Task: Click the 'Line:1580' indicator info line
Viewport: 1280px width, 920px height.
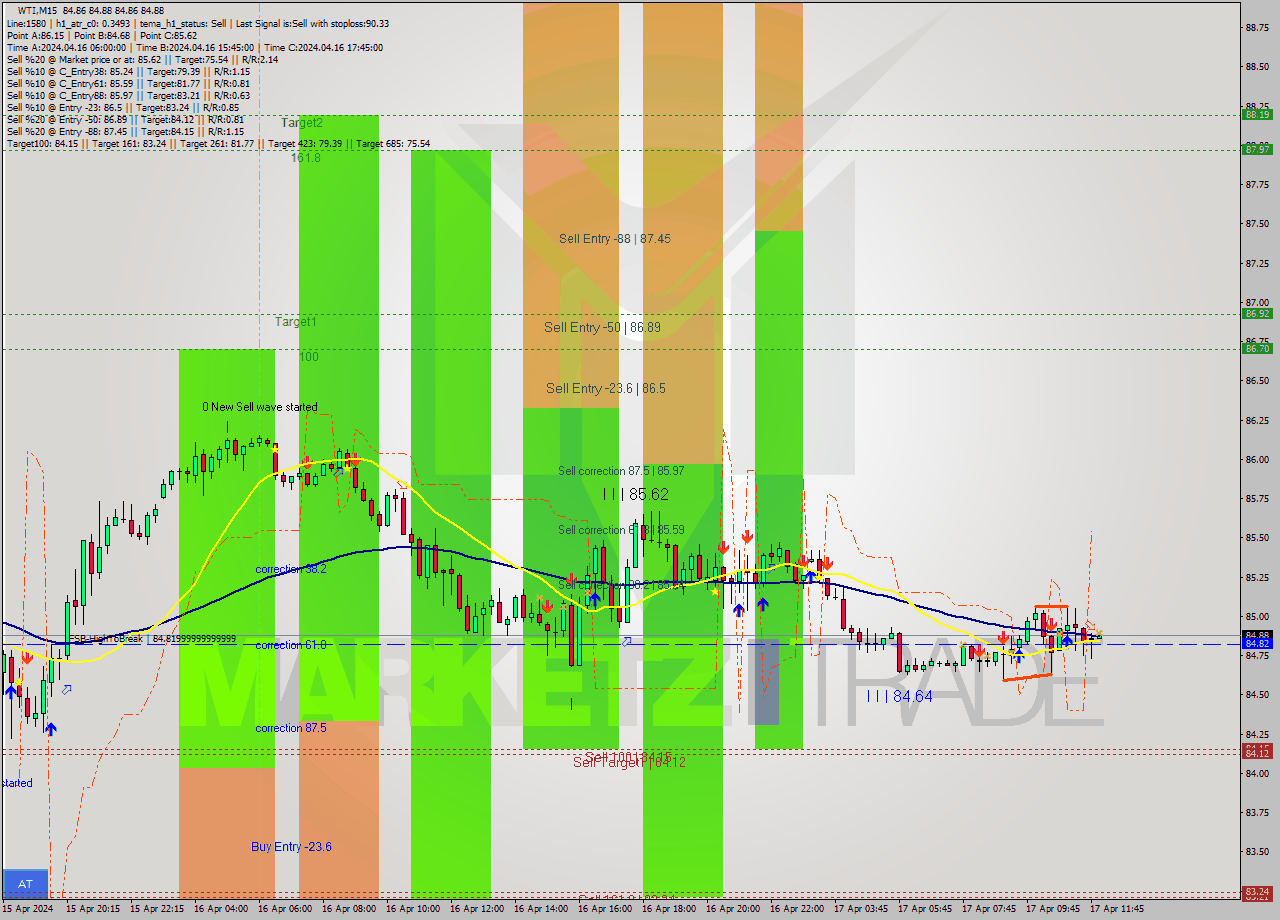Action: coord(198,23)
